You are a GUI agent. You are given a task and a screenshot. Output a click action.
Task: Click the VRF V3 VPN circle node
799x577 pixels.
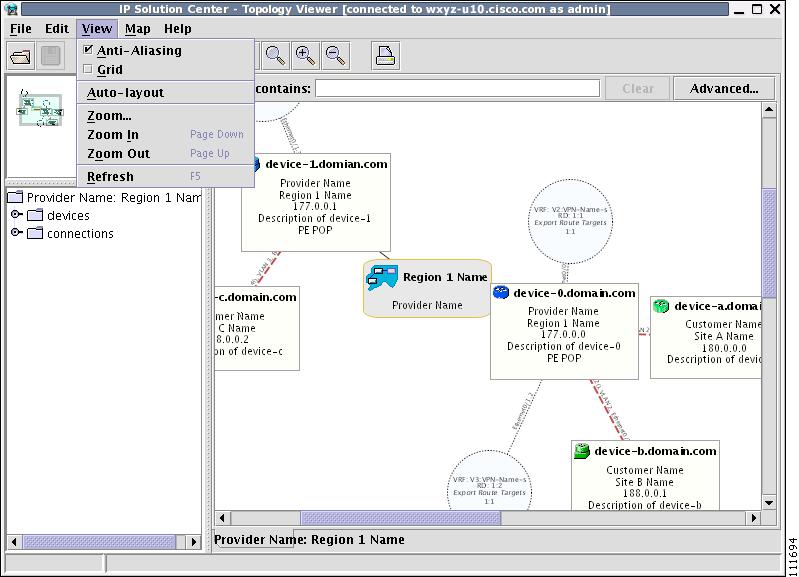tap(490, 481)
